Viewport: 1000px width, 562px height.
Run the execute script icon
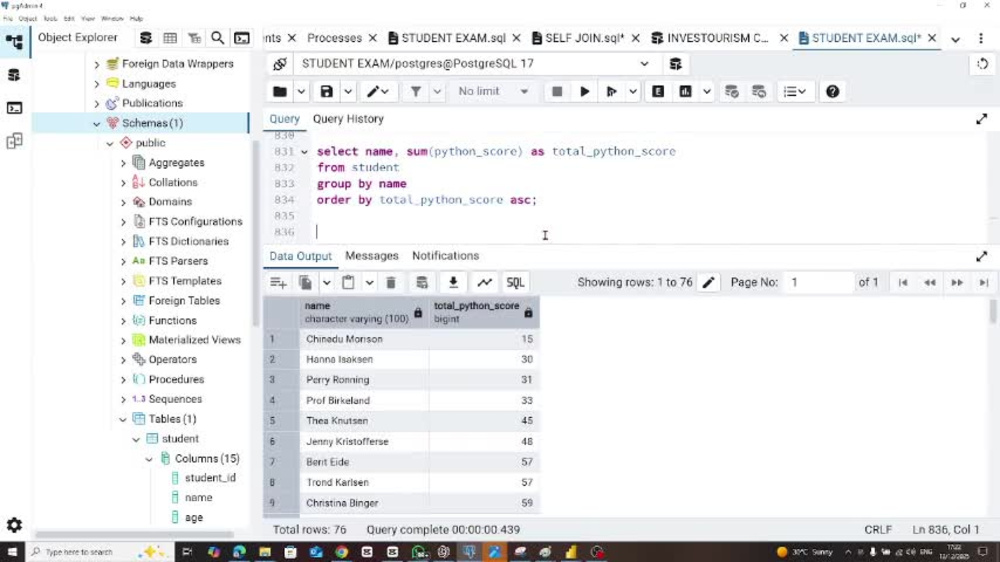pyautogui.click(x=612, y=92)
